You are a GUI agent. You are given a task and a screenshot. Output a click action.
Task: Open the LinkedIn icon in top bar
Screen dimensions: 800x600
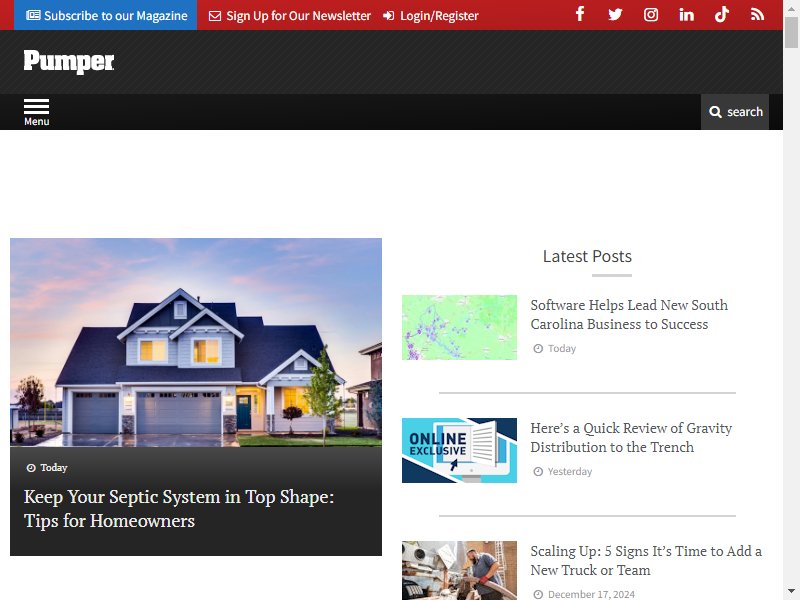pos(686,15)
